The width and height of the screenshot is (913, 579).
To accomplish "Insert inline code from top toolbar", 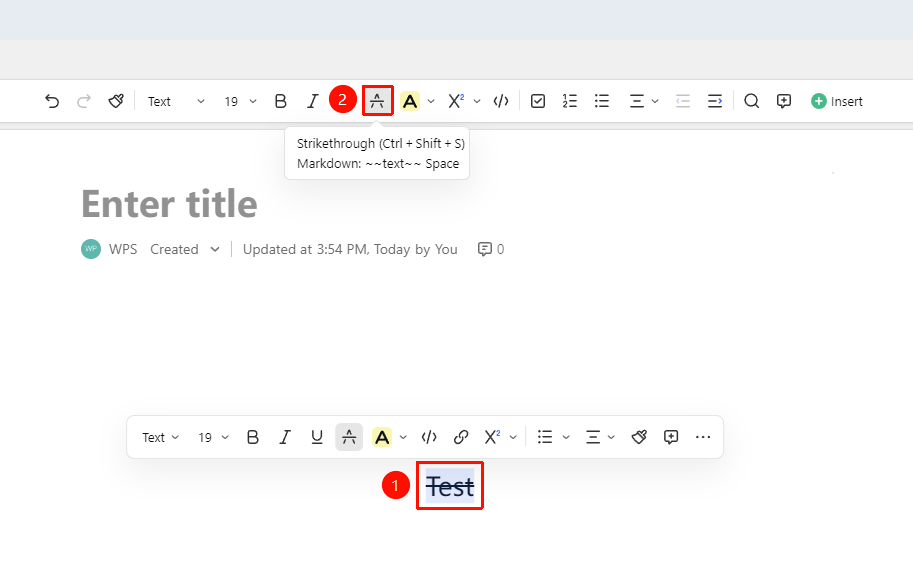I will [x=501, y=101].
